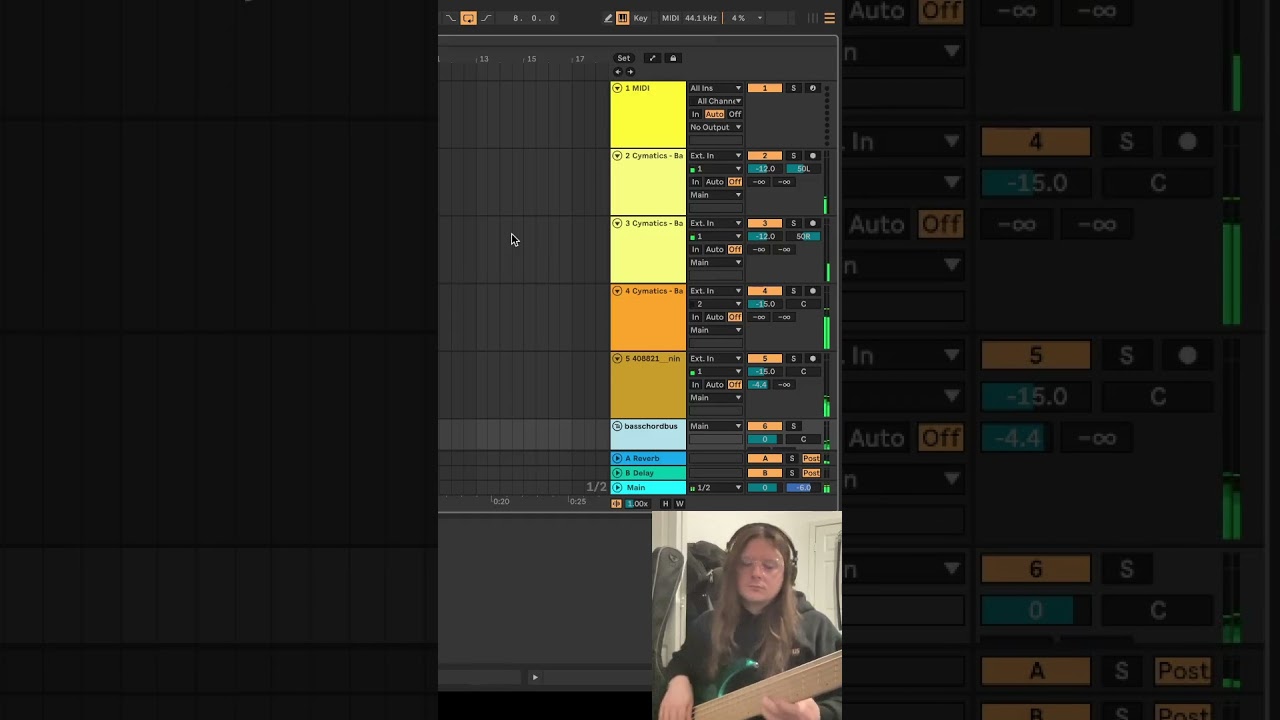Viewport: 1280px width, 720px height.
Task: Click the follow/expand arrows icon beside Set
Action: point(652,58)
